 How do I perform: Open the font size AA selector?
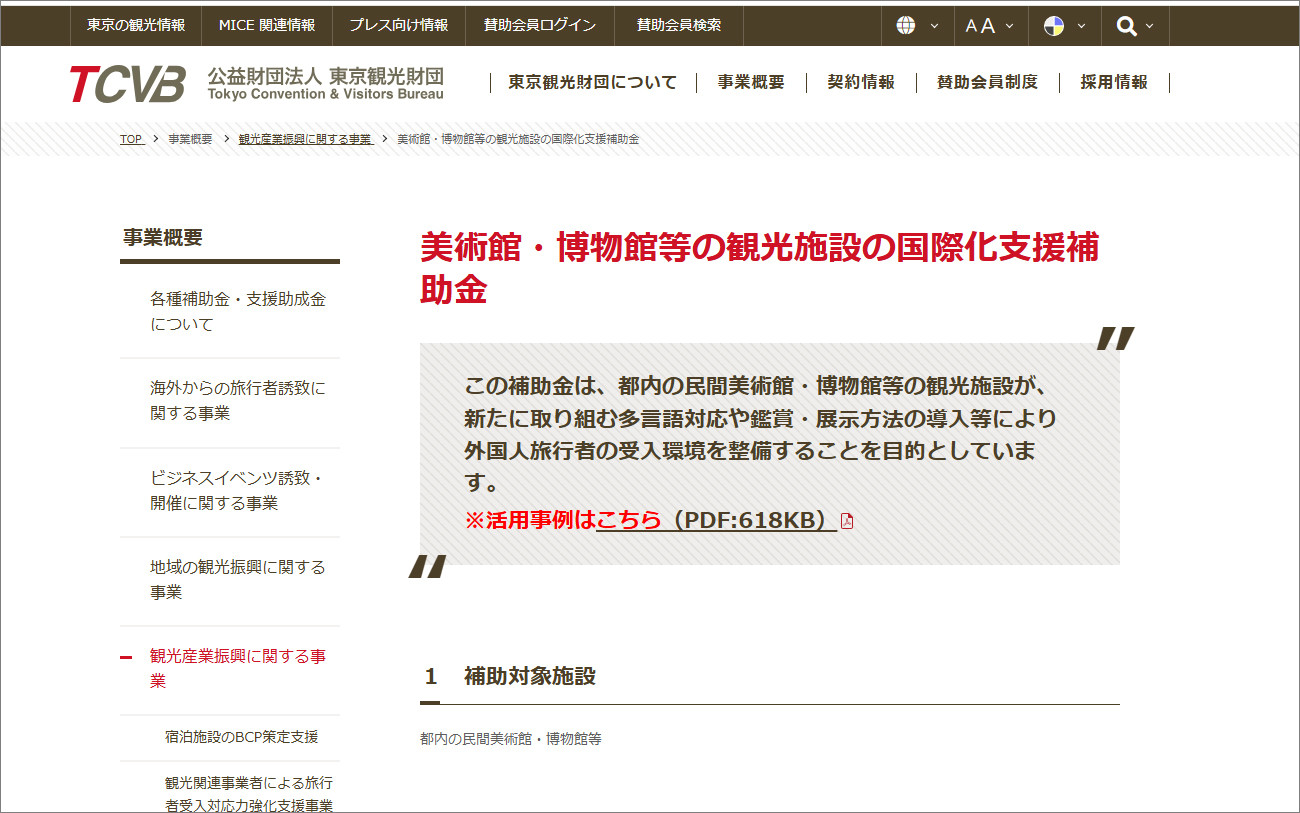(x=980, y=26)
